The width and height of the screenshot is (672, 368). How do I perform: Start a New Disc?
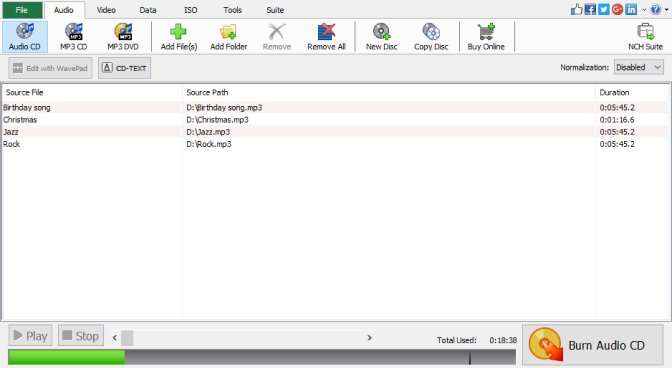pos(381,37)
